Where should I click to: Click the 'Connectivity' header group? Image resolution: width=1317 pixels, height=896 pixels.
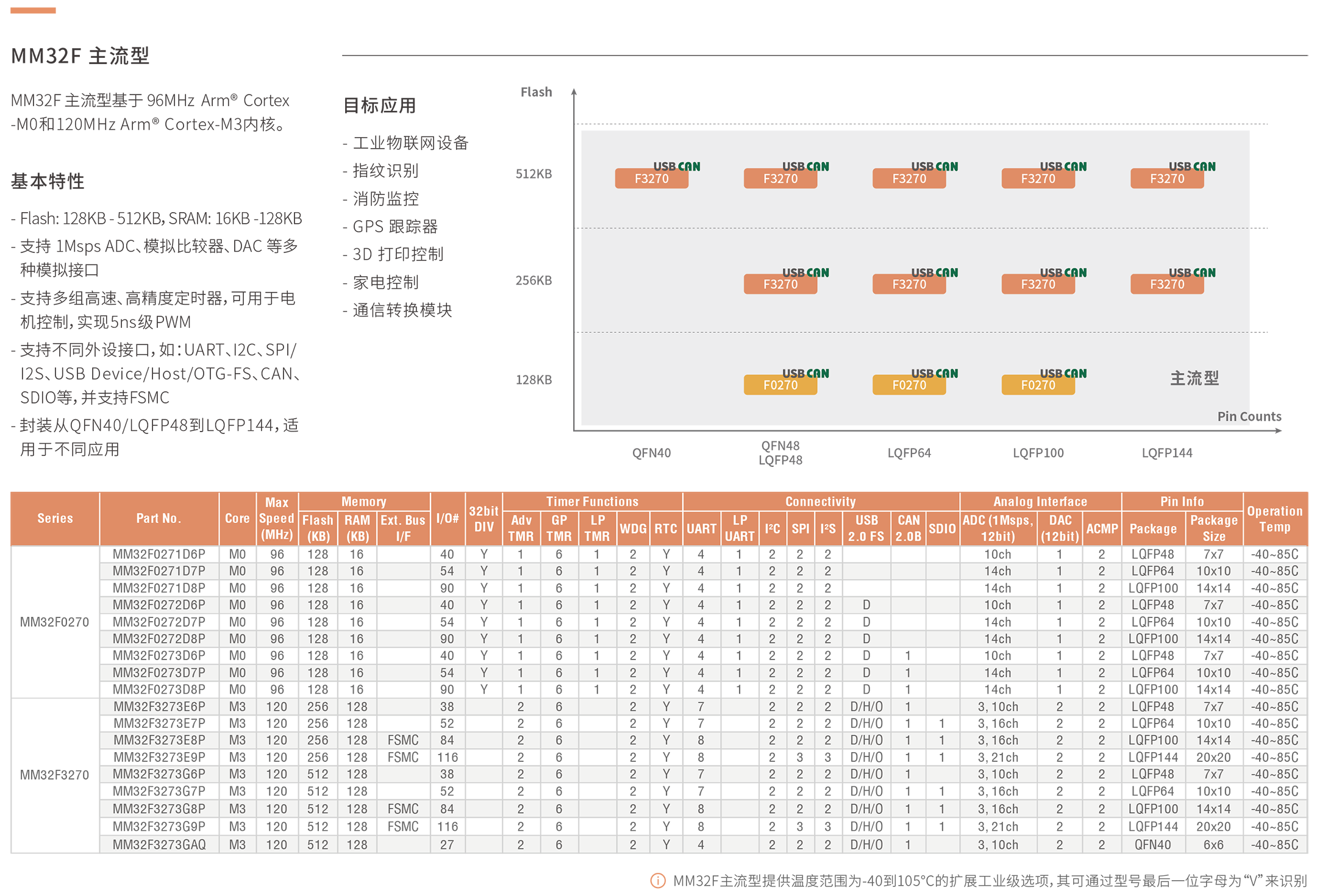(x=821, y=501)
